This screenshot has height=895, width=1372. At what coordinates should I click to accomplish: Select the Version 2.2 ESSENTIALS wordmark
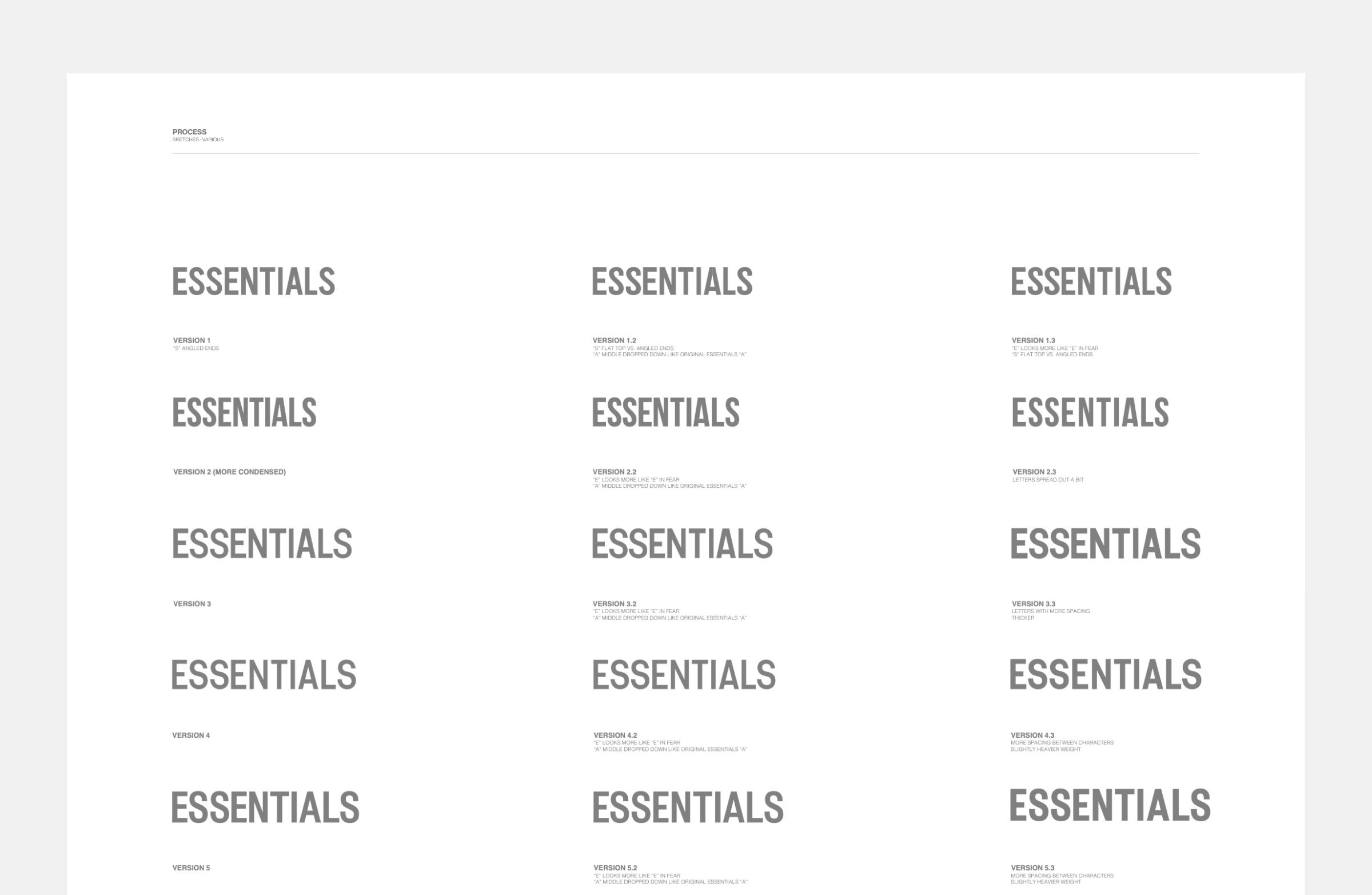[x=666, y=412]
